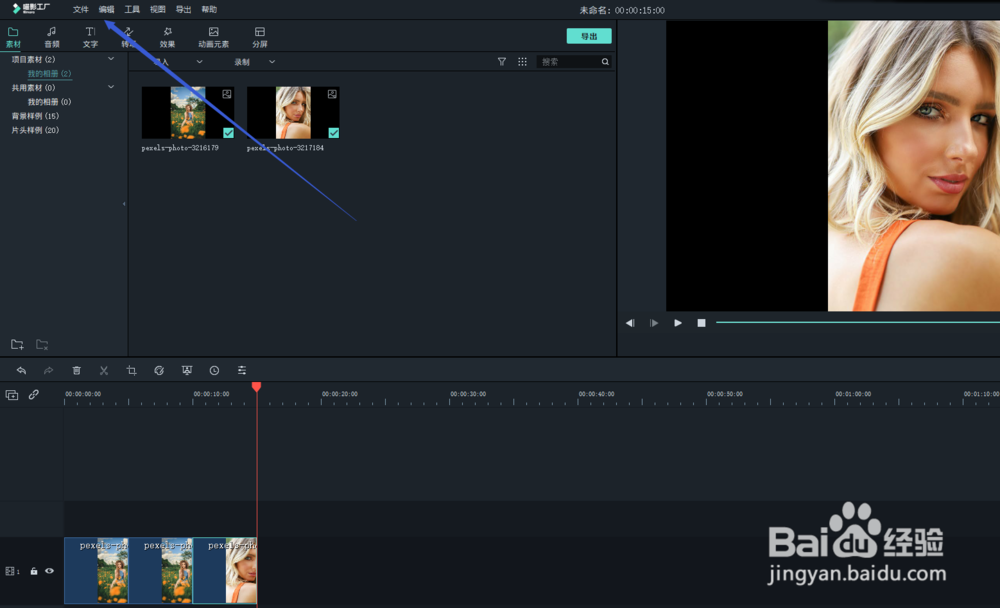Open the 录制 record dropdown

[x=254, y=62]
